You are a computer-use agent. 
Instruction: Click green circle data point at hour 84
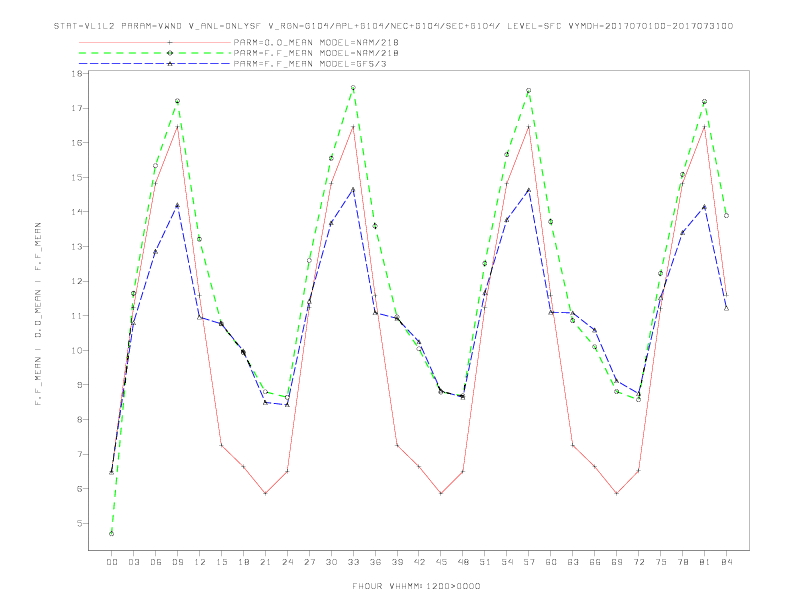[x=726, y=216]
